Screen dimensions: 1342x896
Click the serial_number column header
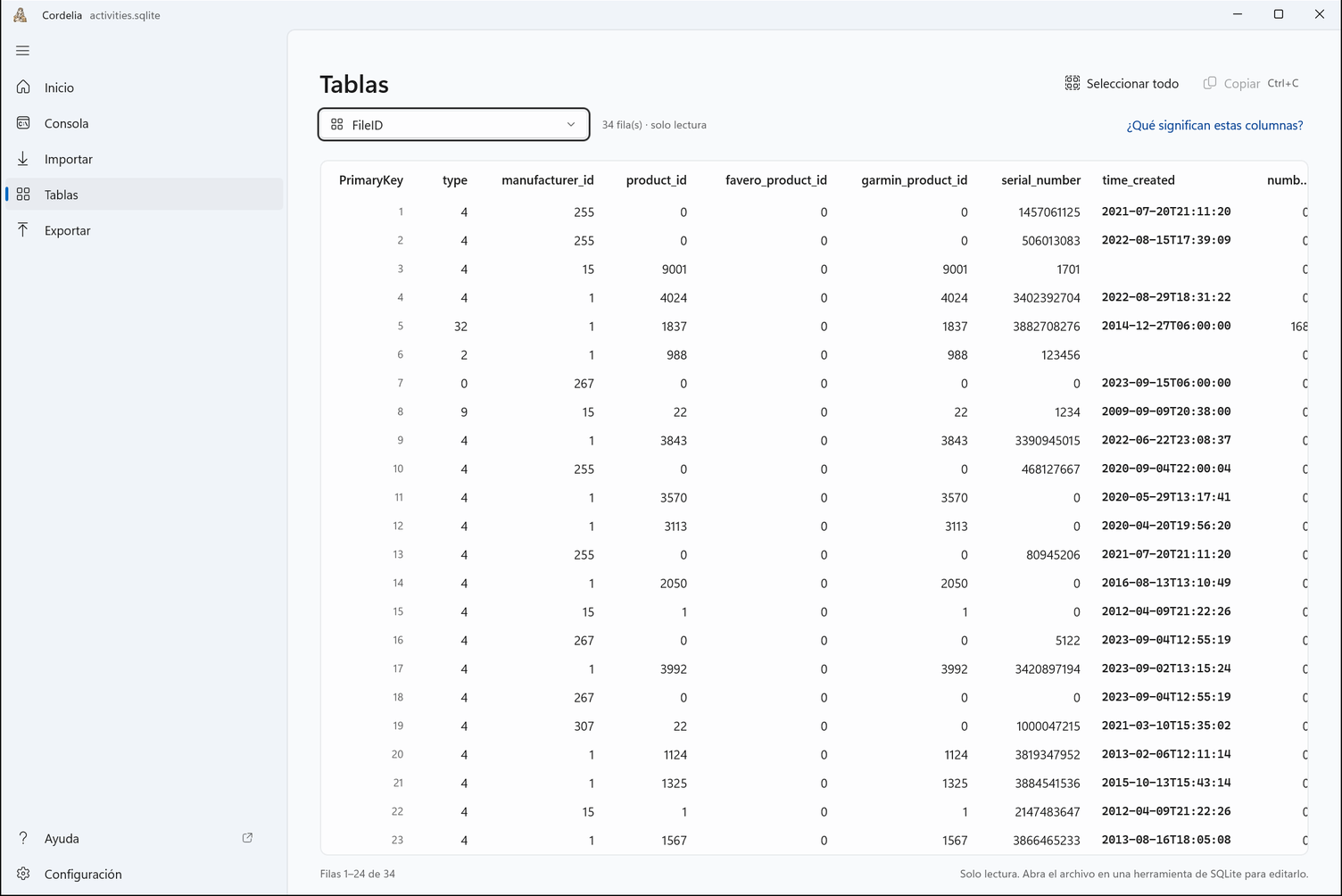click(1040, 180)
